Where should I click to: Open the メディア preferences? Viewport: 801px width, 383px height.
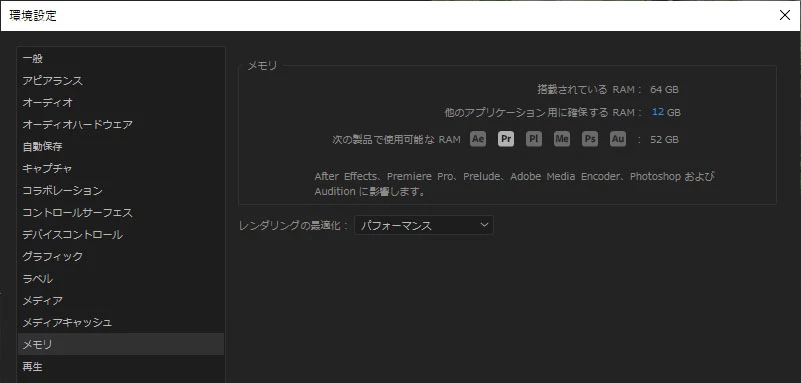(121, 300)
